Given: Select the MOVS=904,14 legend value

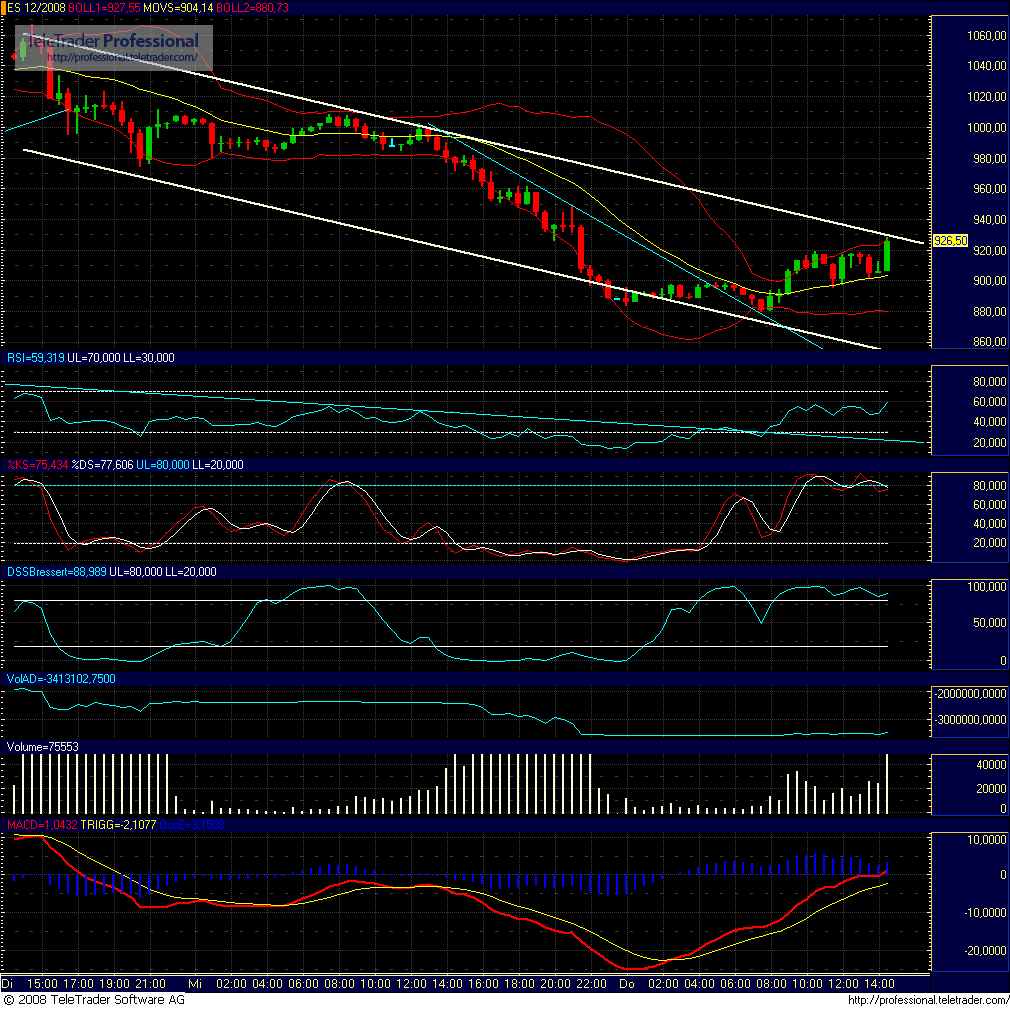Looking at the screenshot, I should (x=178, y=8).
